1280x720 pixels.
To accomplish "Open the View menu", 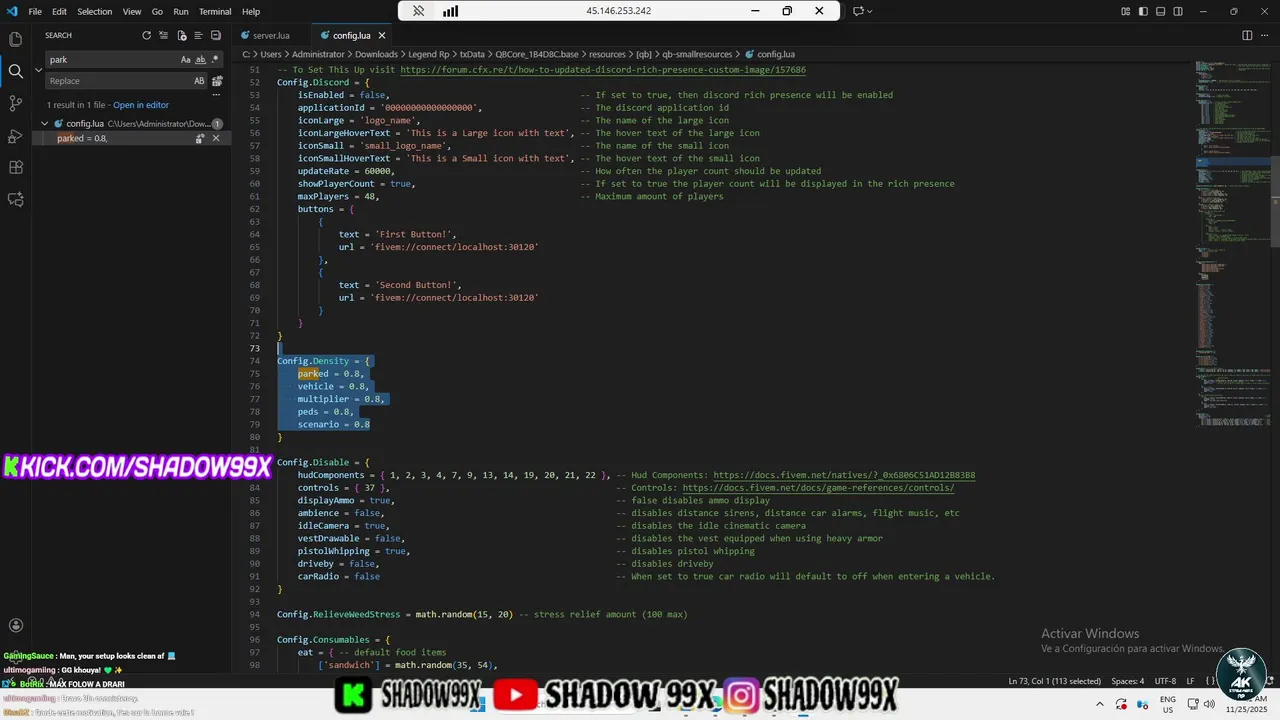I will click(x=132, y=11).
